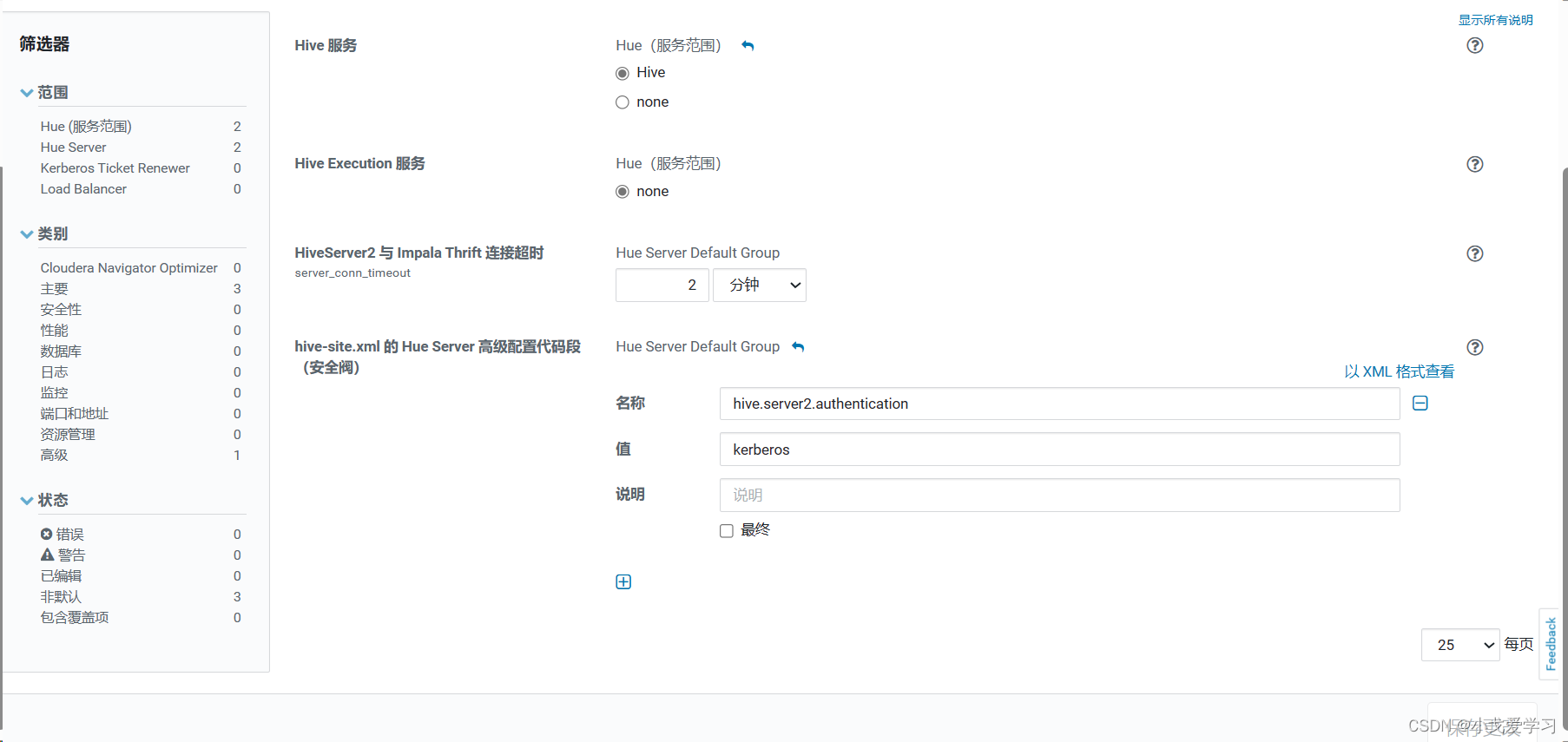Click the error status icon in 状态 filter

pos(46,534)
